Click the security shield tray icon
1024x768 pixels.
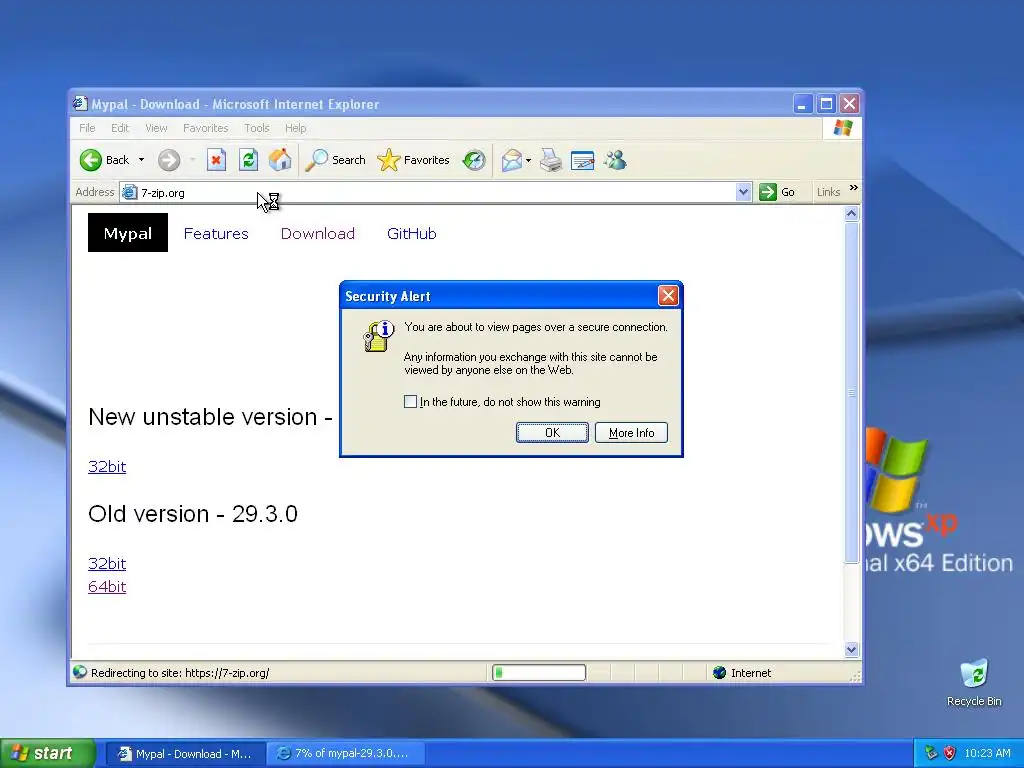[x=950, y=753]
